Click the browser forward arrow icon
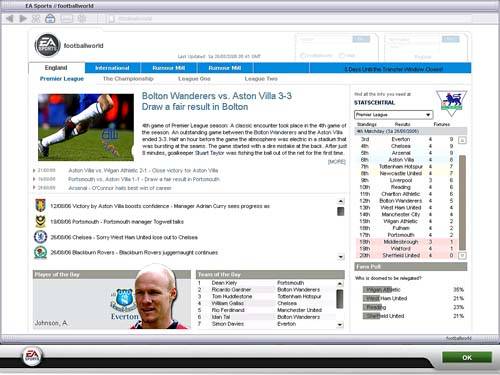The width and height of the screenshot is (500, 375). click(23, 19)
